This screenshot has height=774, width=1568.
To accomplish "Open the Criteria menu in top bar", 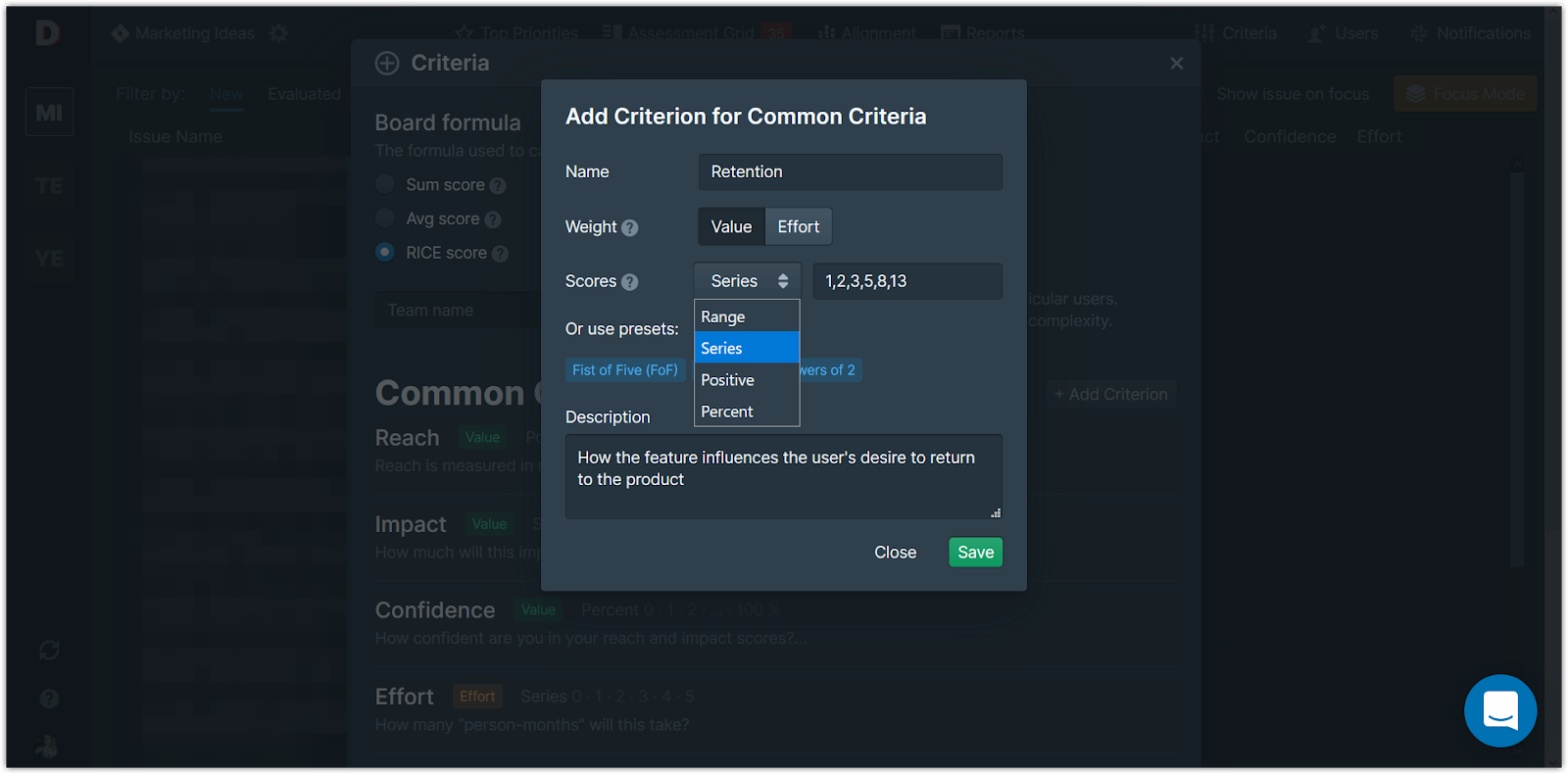I will tap(1236, 33).
